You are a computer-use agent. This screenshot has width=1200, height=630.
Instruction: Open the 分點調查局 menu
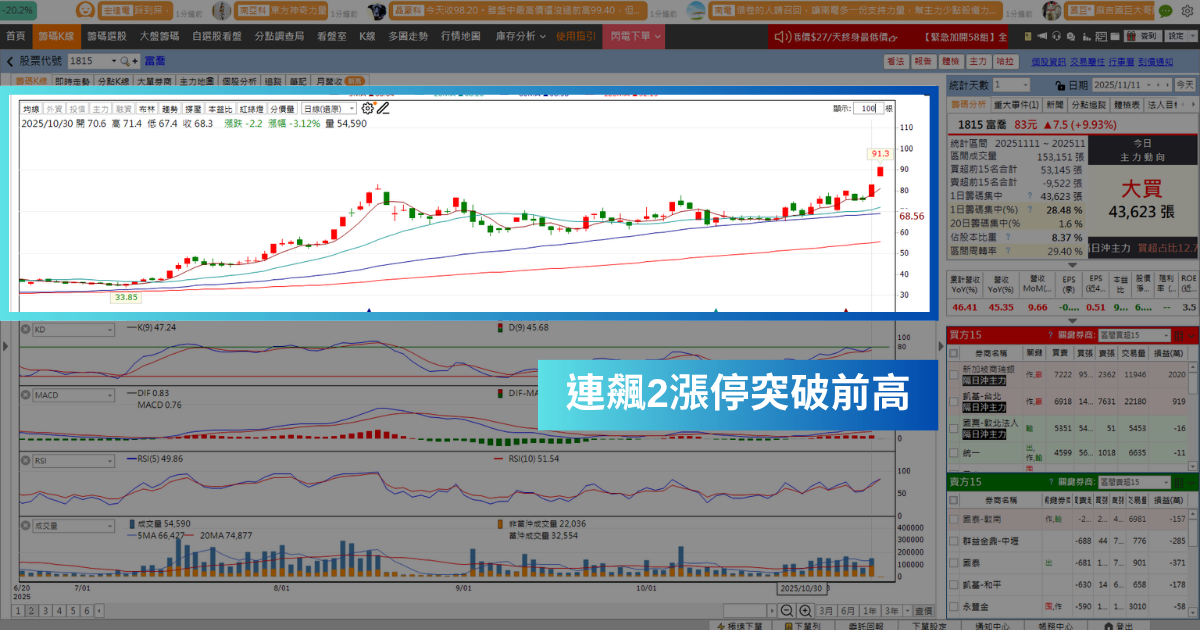(x=279, y=36)
